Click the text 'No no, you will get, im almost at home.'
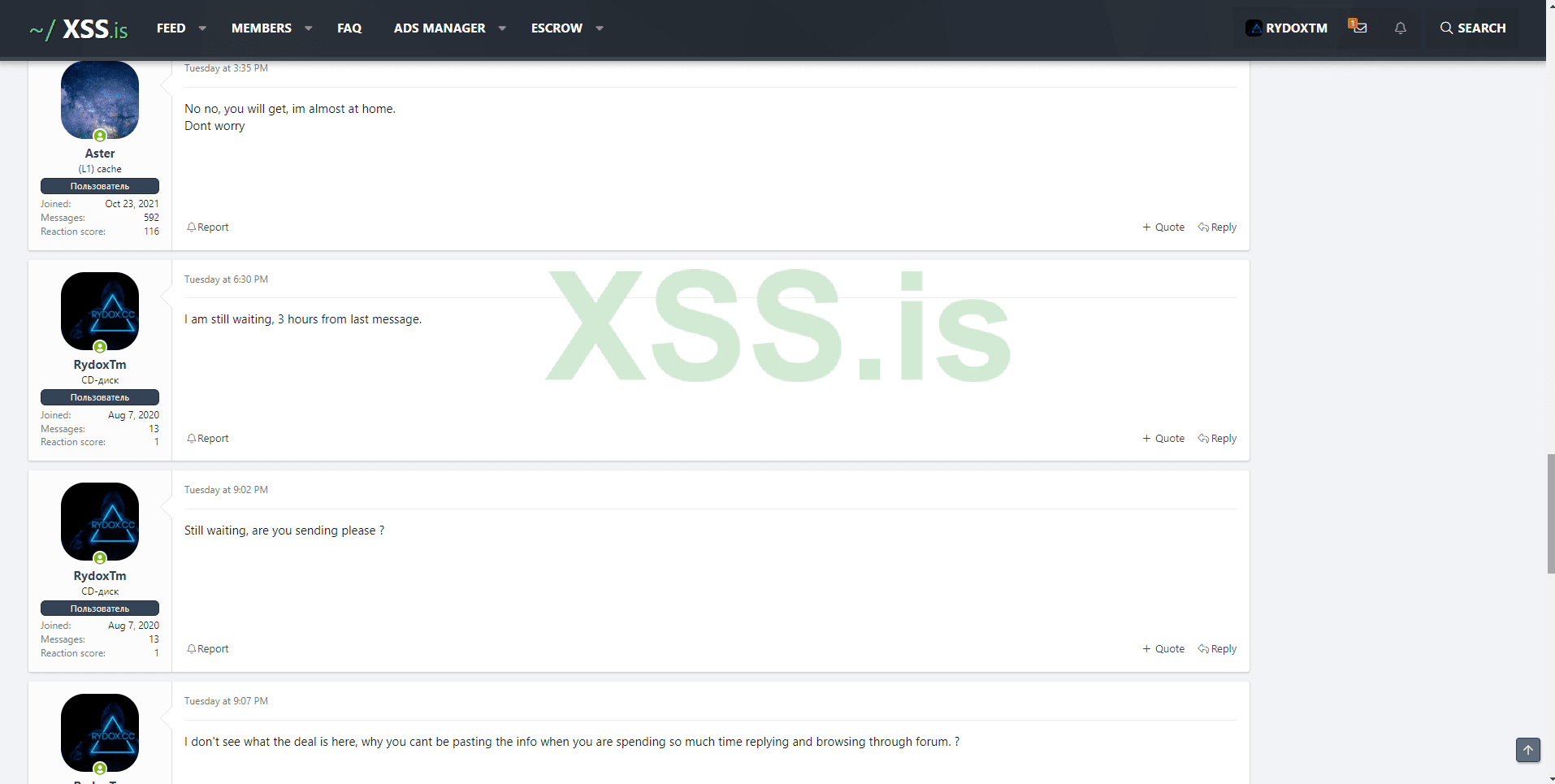The width and height of the screenshot is (1555, 784). coord(290,109)
